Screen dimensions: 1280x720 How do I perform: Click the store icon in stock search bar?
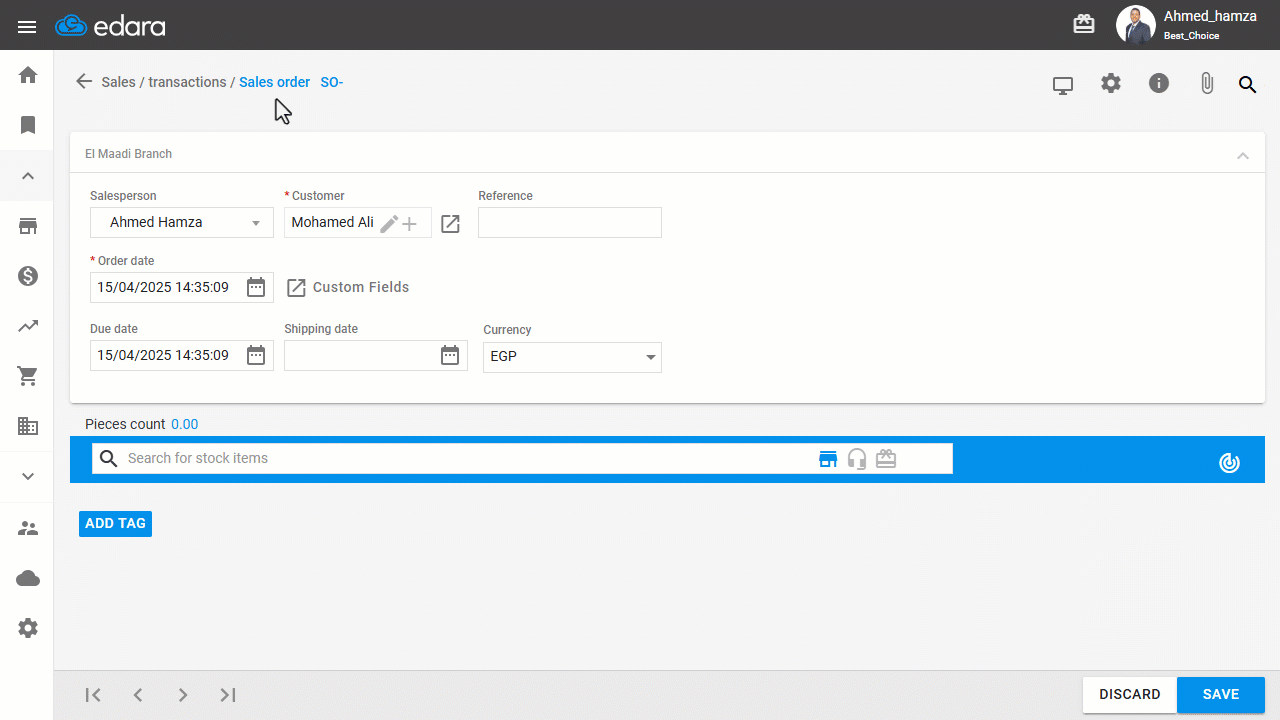click(828, 458)
